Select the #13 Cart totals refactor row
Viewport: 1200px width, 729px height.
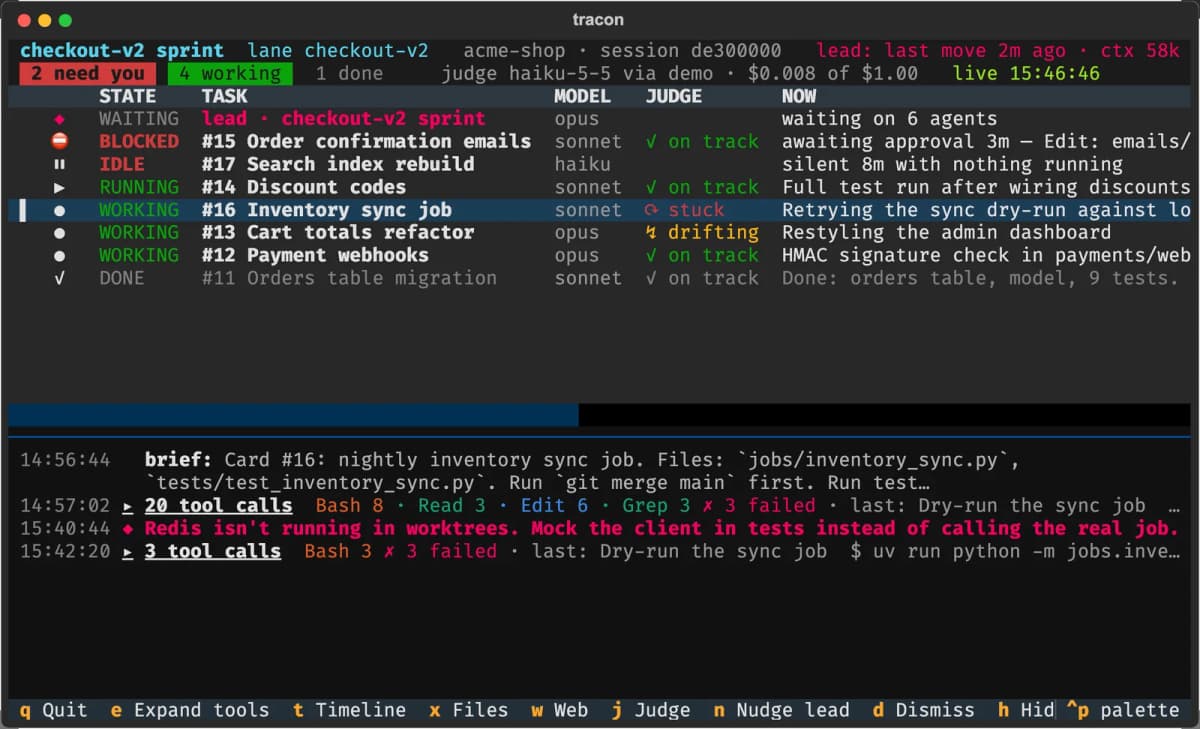click(x=600, y=233)
